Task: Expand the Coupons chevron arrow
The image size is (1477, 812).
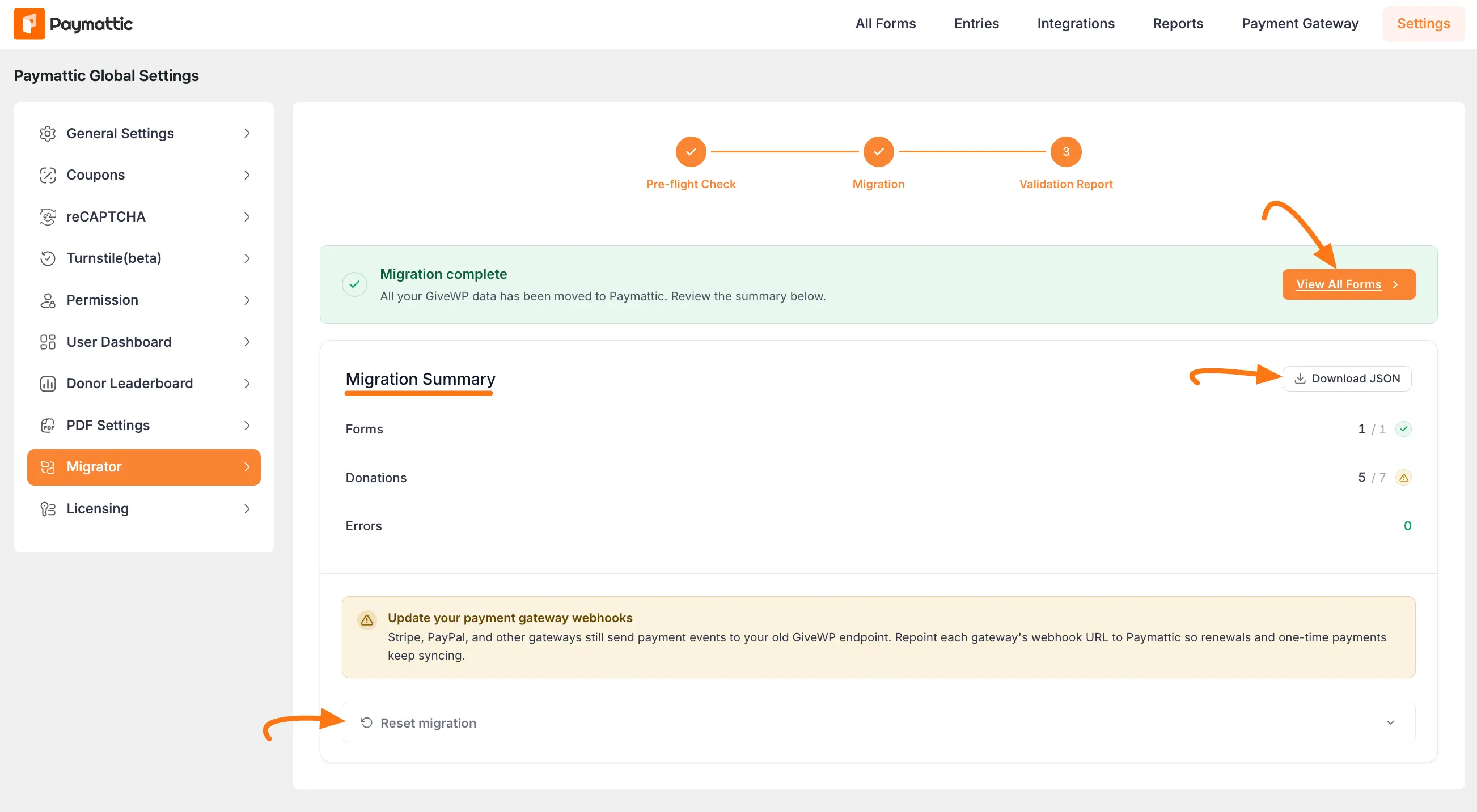Action: pos(247,175)
